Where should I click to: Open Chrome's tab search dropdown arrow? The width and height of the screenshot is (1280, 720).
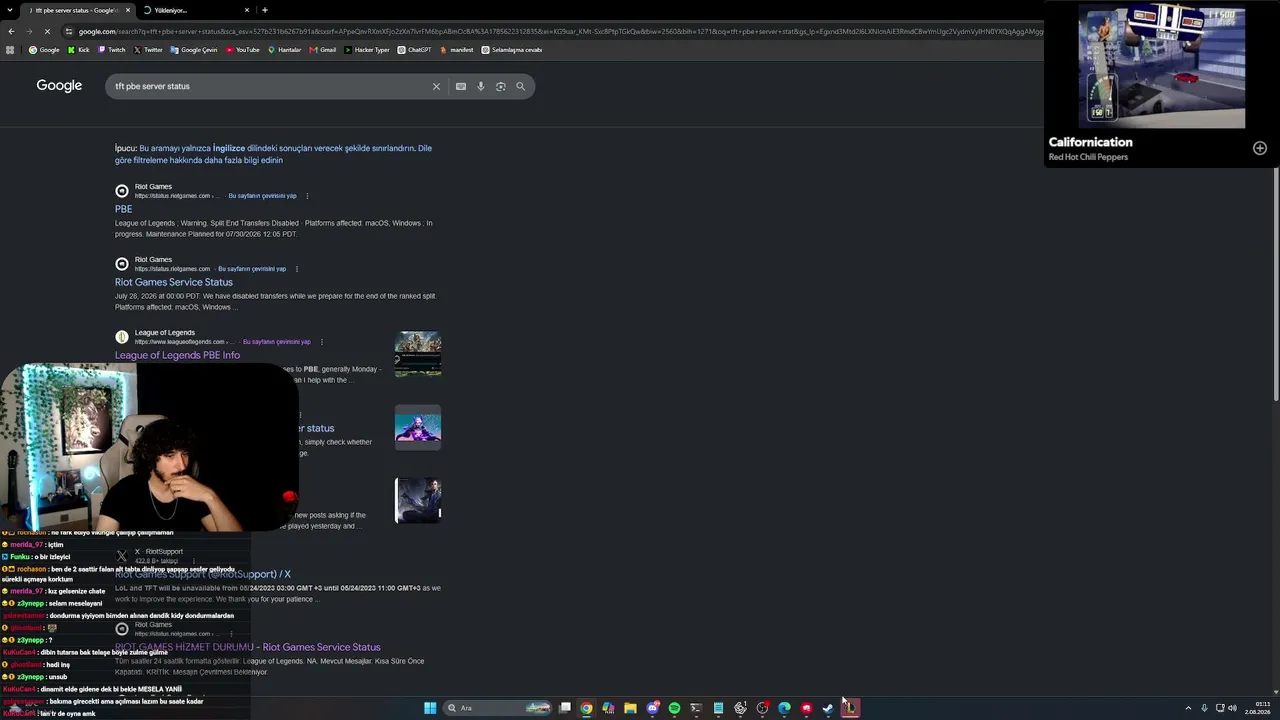click(x=10, y=10)
